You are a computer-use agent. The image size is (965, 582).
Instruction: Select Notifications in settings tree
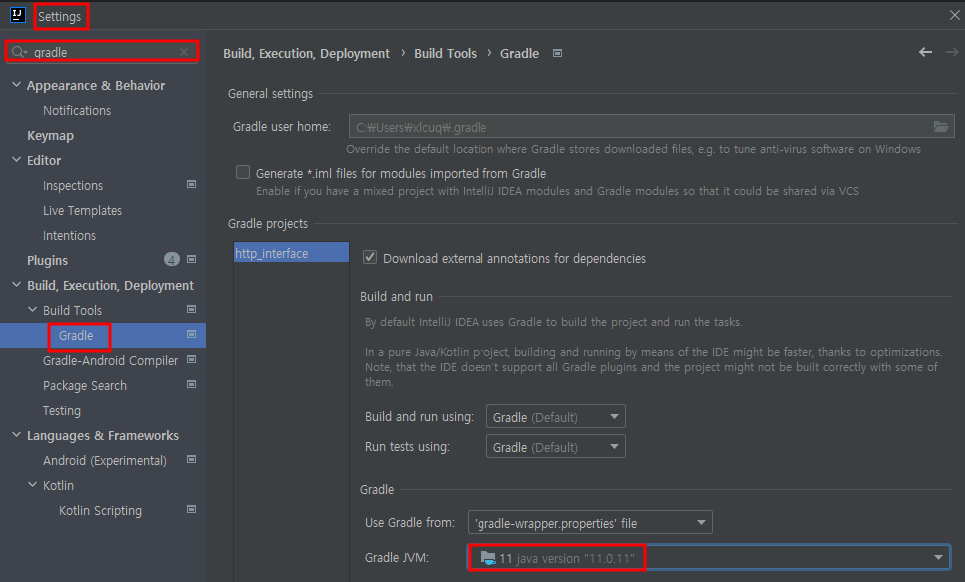click(x=77, y=111)
